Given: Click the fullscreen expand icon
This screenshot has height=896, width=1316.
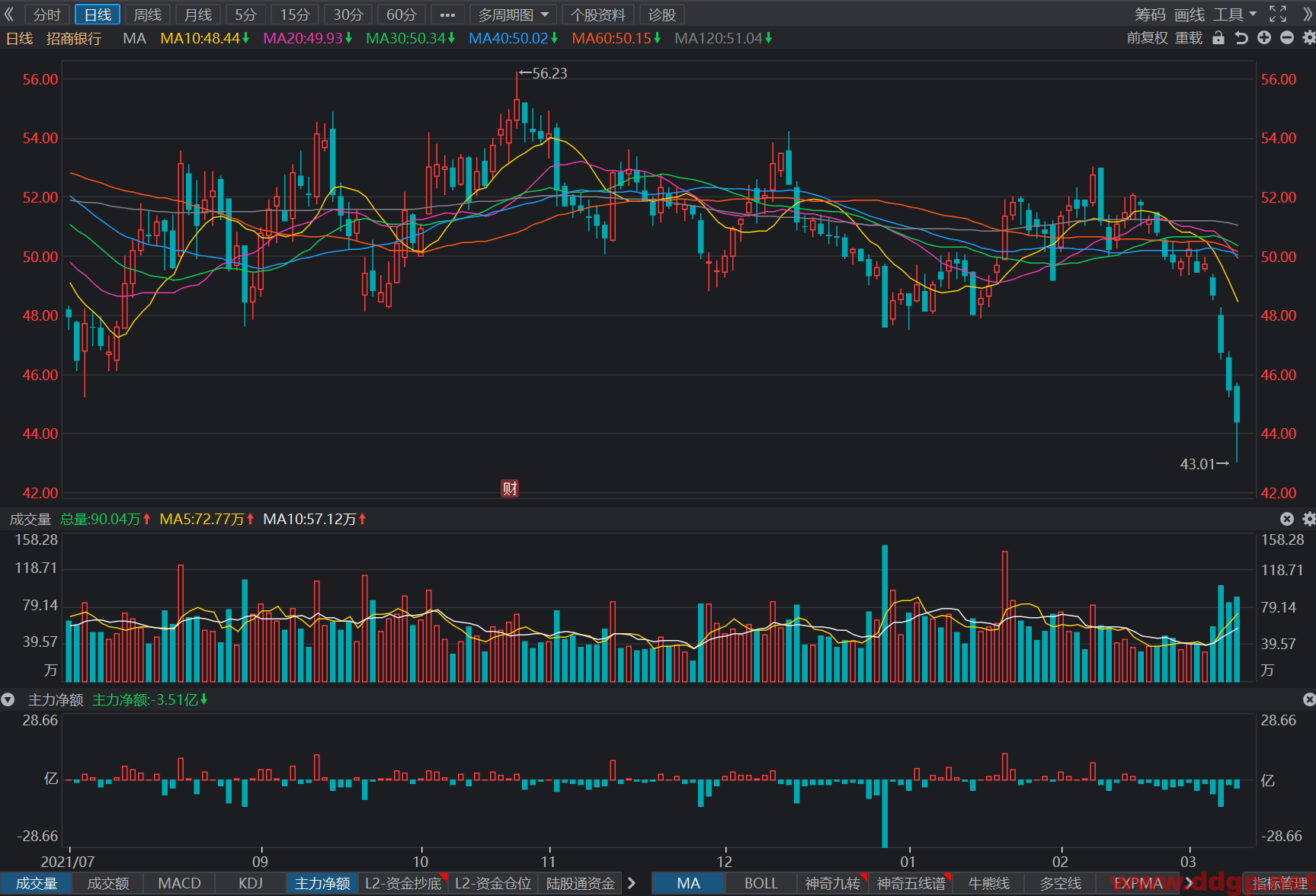Looking at the screenshot, I should coord(1278,14).
